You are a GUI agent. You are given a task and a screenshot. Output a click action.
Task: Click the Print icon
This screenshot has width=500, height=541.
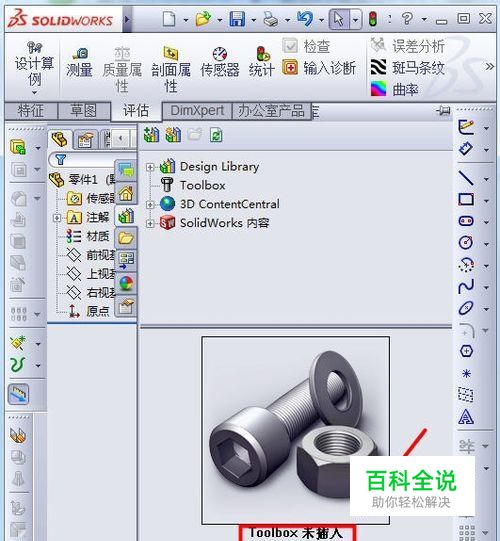click(271, 19)
